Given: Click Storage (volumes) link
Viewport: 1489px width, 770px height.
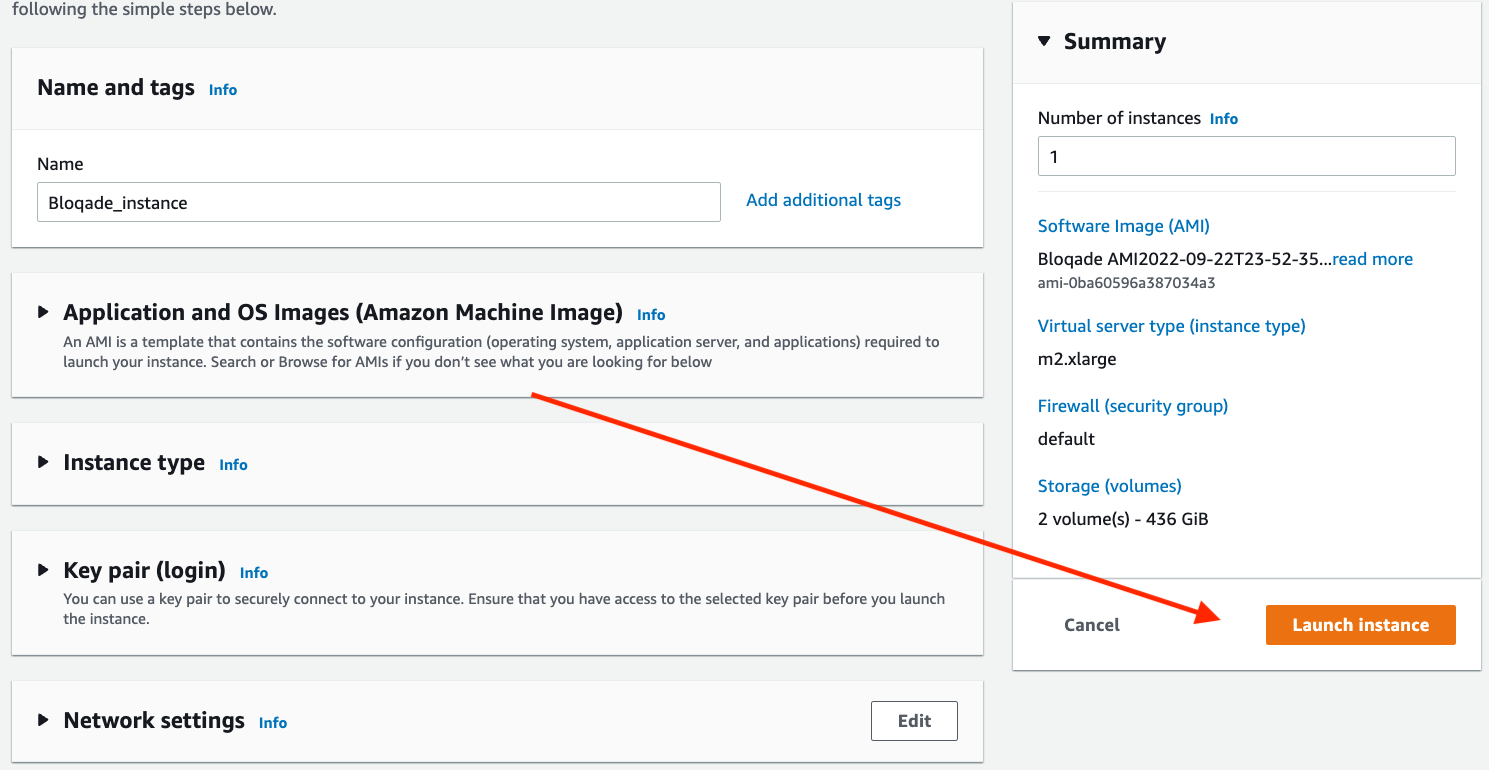Looking at the screenshot, I should (1110, 486).
